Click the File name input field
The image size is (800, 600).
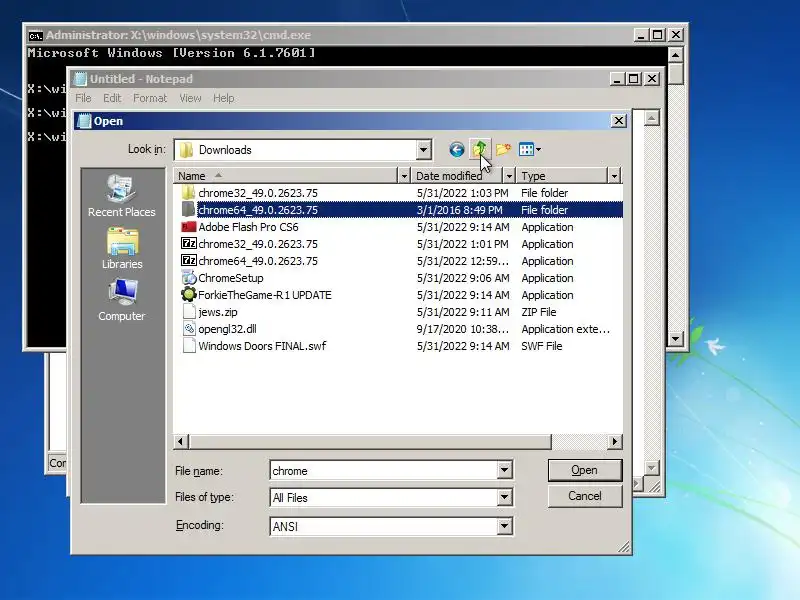pos(384,470)
